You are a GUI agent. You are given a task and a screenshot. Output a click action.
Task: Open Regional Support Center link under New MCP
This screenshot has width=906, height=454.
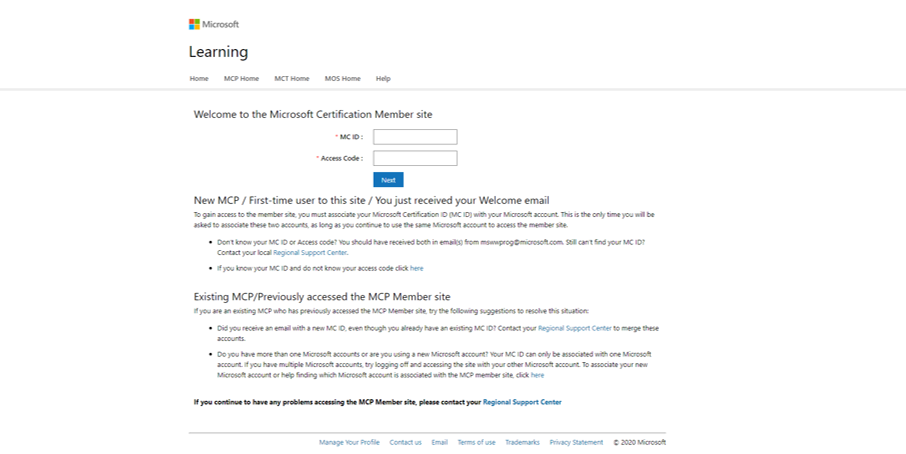point(310,253)
